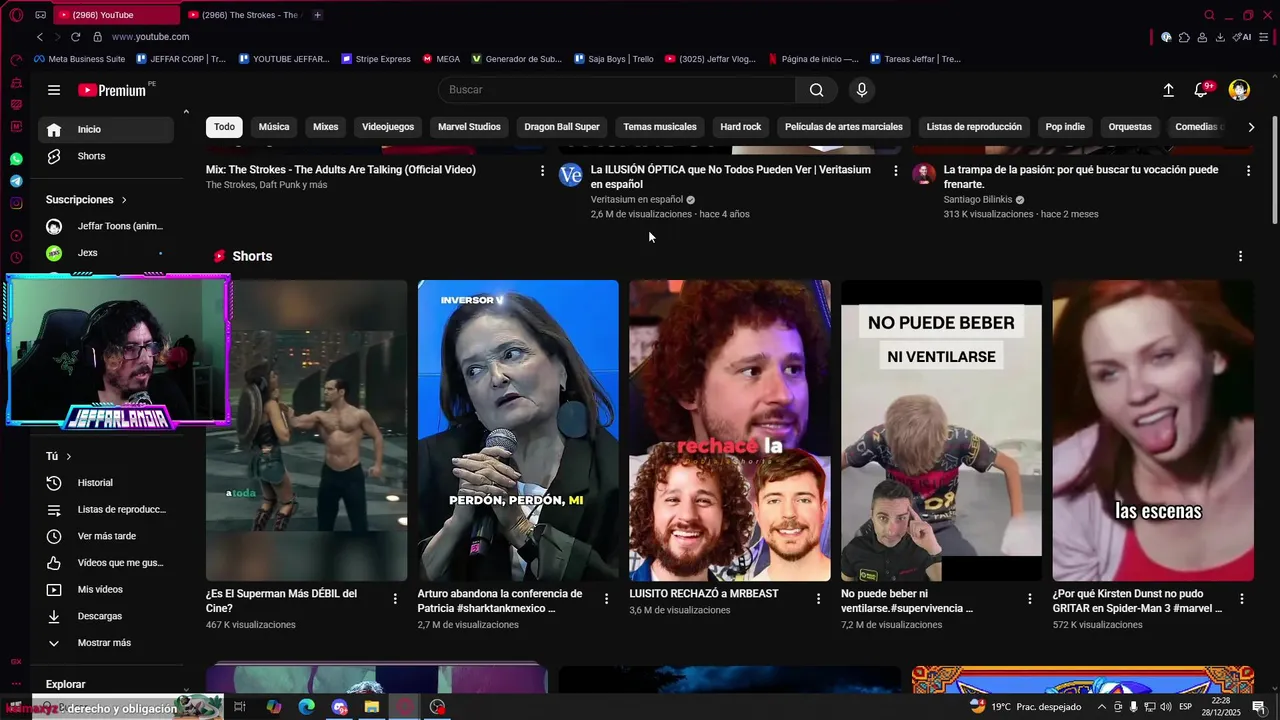The image size is (1280, 720).
Task: Open Ver más tarde list
Action: [106, 536]
